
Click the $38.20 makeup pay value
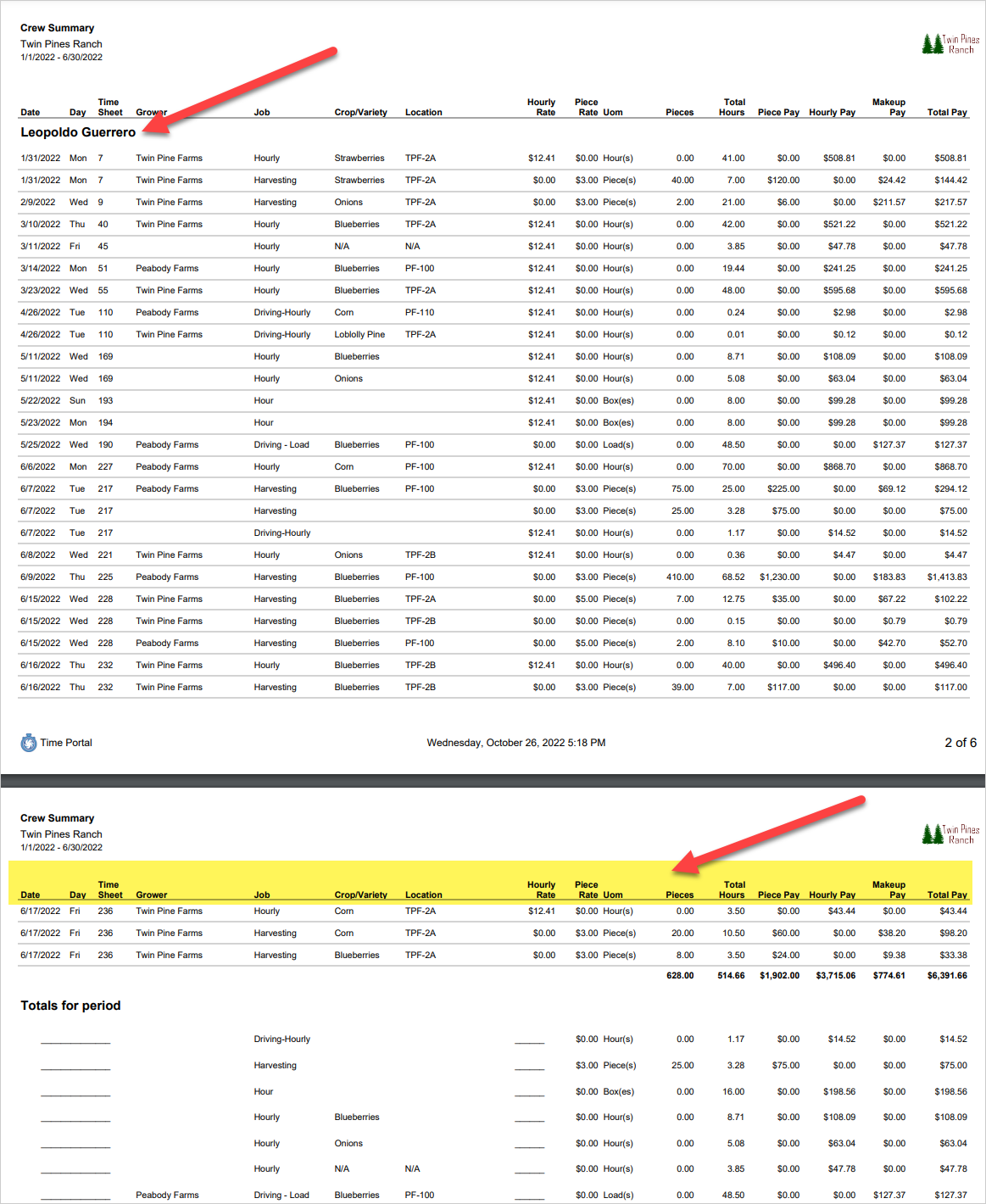tap(892, 934)
